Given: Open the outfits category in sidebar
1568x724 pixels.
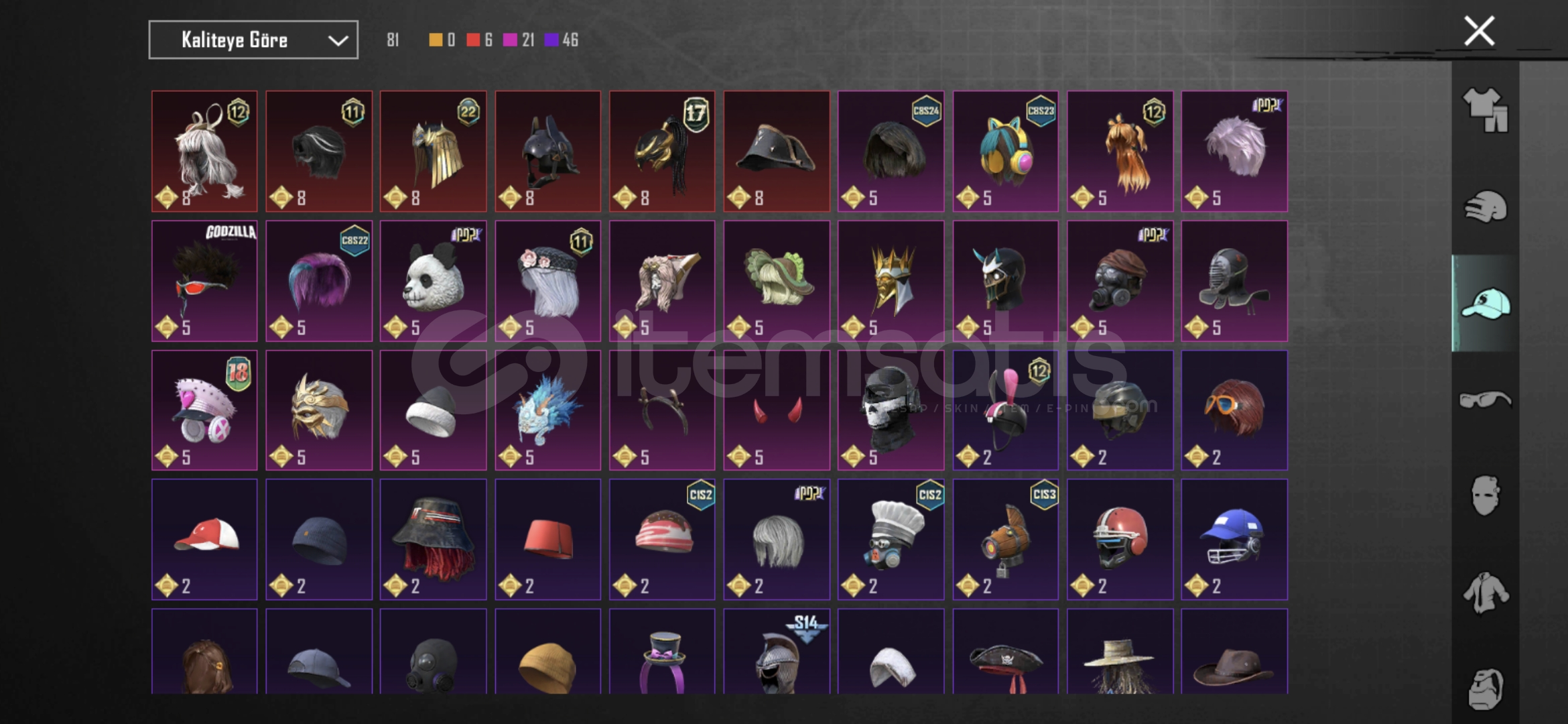Looking at the screenshot, I should click(1485, 110).
